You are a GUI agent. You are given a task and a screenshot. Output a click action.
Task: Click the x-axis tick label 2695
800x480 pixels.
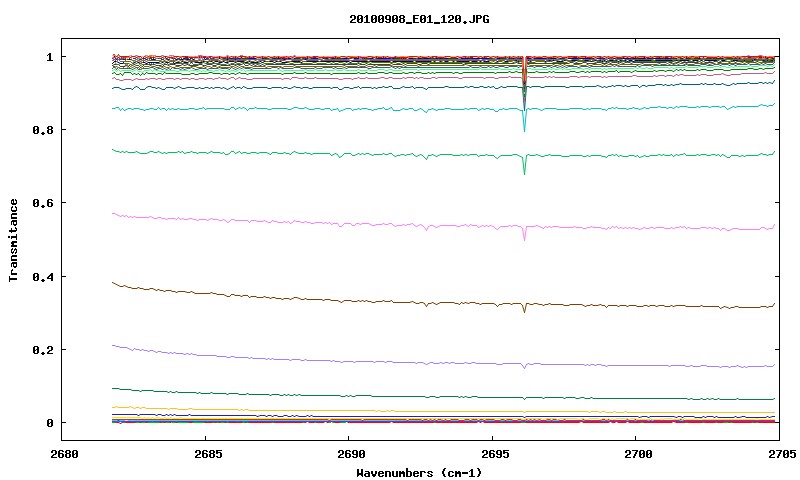point(495,454)
